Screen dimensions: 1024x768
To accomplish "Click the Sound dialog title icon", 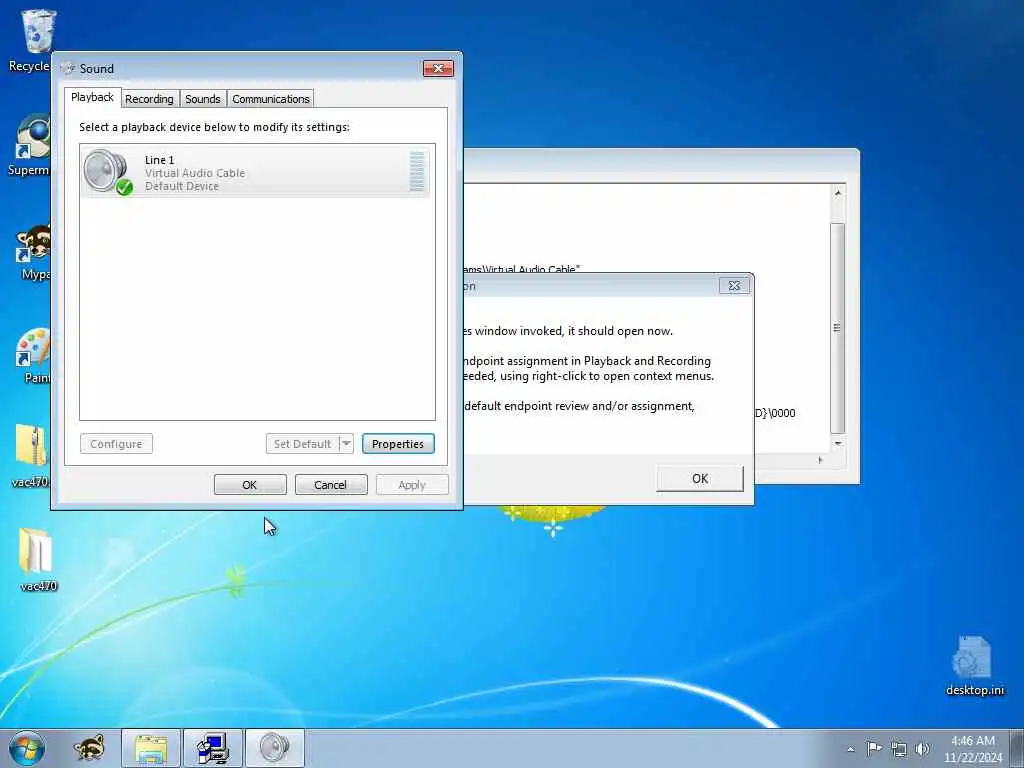I will coord(67,68).
